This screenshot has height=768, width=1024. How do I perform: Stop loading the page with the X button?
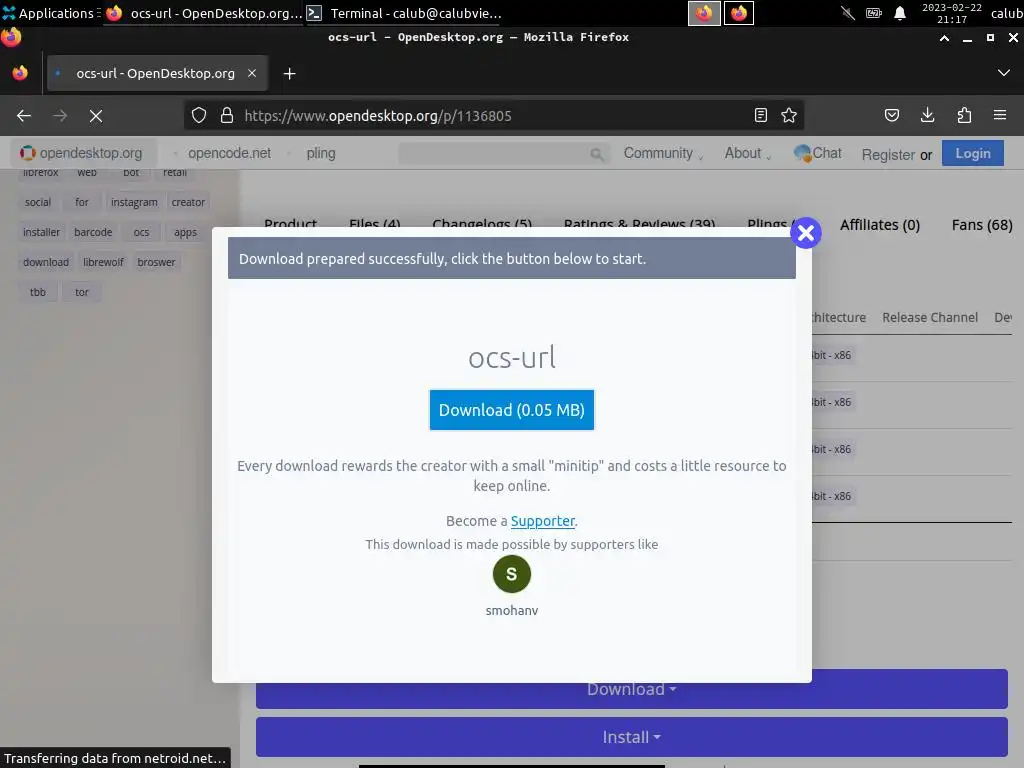coord(96,116)
